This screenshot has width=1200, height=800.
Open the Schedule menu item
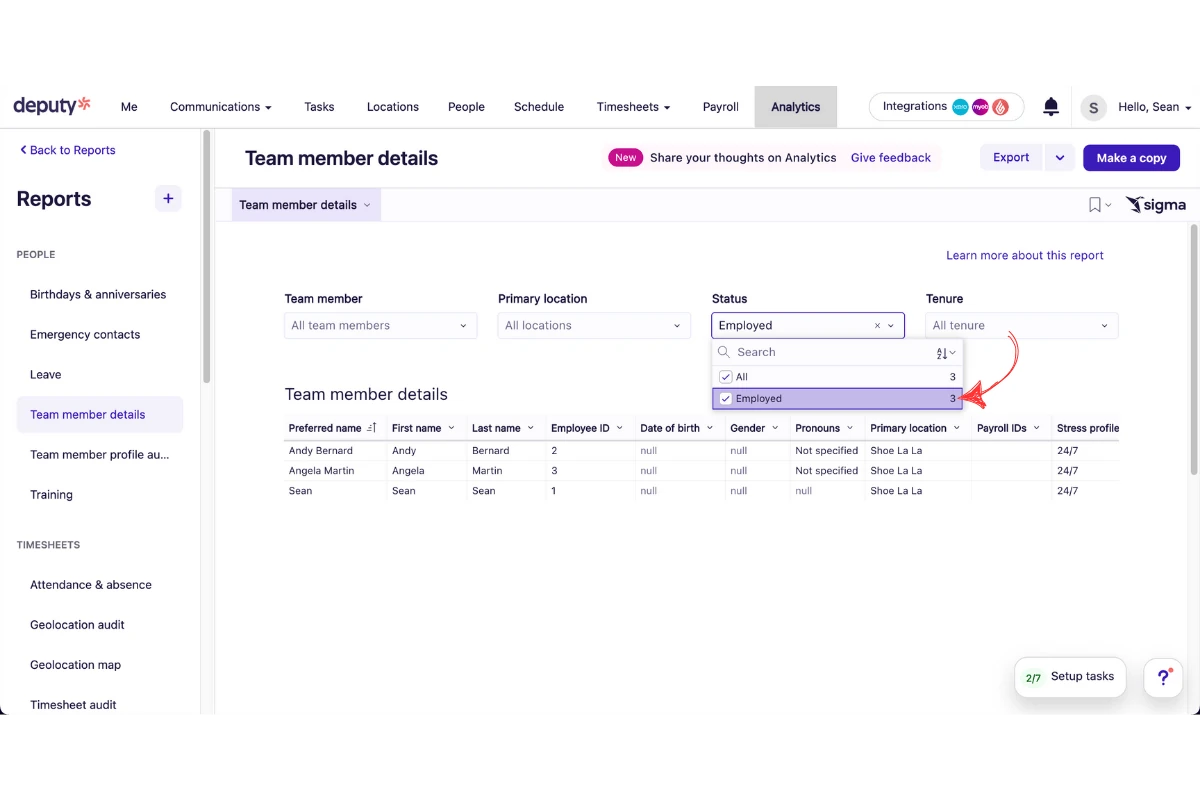539,107
